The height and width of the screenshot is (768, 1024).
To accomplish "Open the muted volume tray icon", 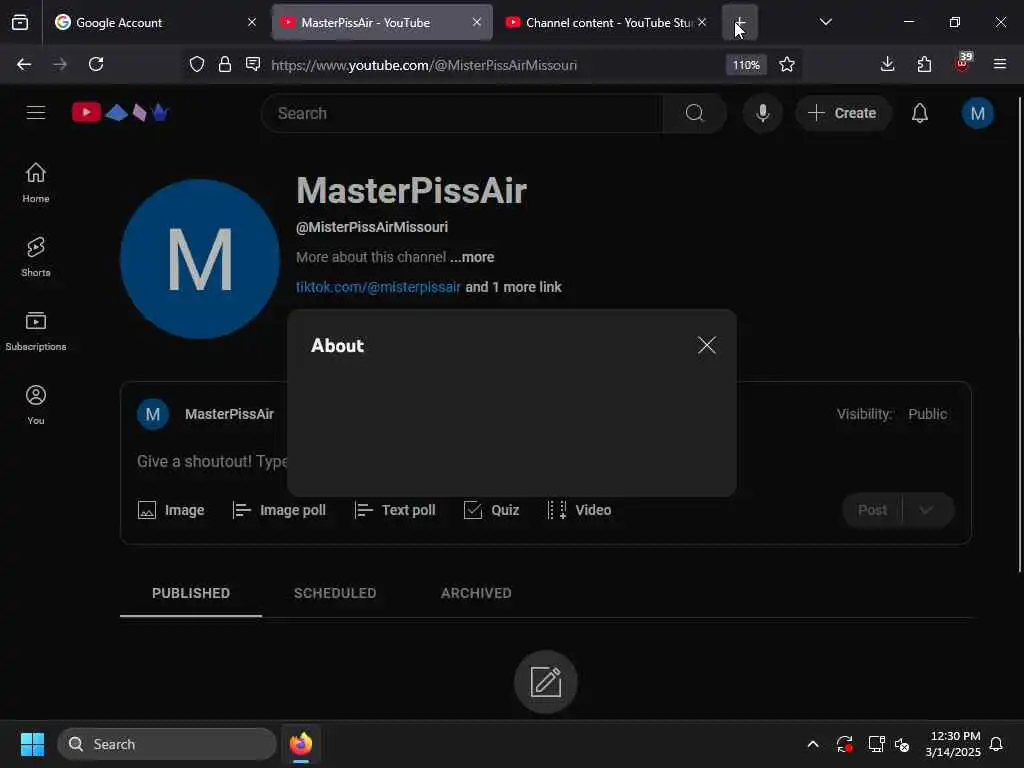I will [902, 744].
